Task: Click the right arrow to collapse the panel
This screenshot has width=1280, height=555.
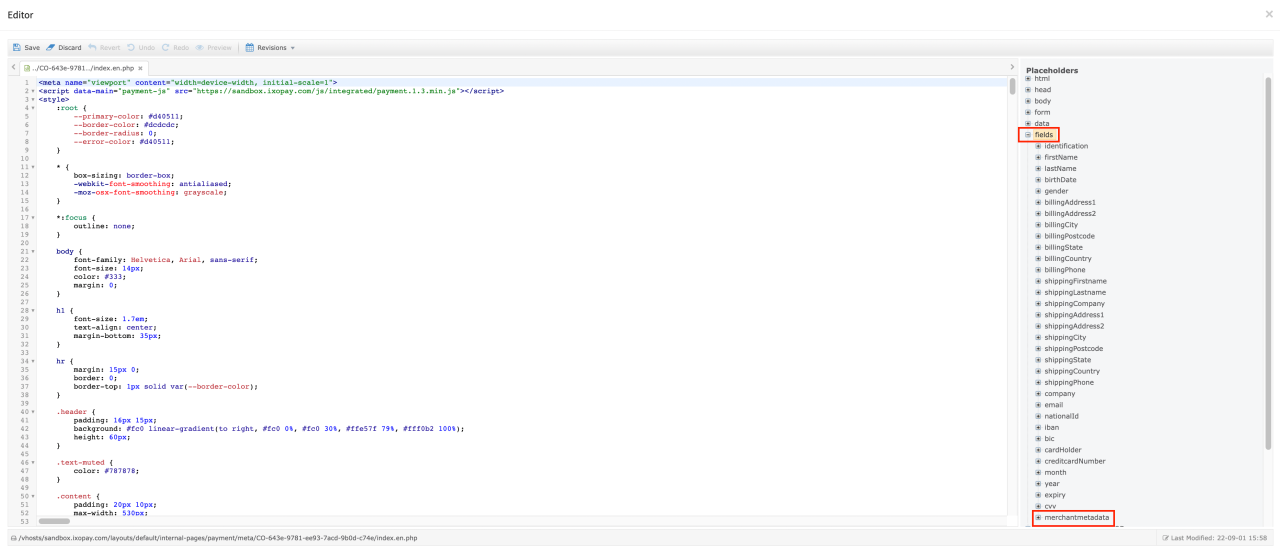Action: click(x=1012, y=67)
